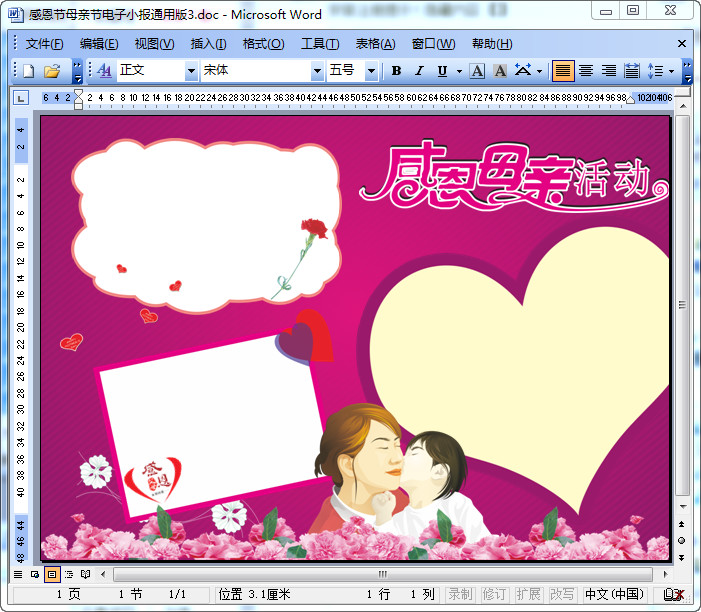The height and width of the screenshot is (612, 701).
Task: Open the 格式(O) menu
Action: click(x=263, y=44)
